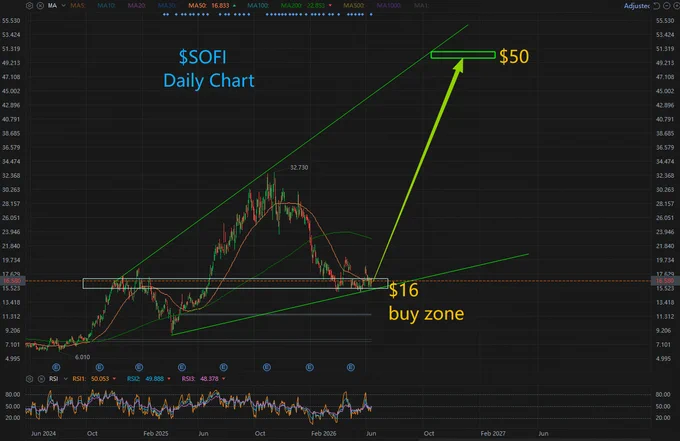This screenshot has height=441, width=680.
Task: Select the RSI3 value 48.378
Action: click(209, 379)
